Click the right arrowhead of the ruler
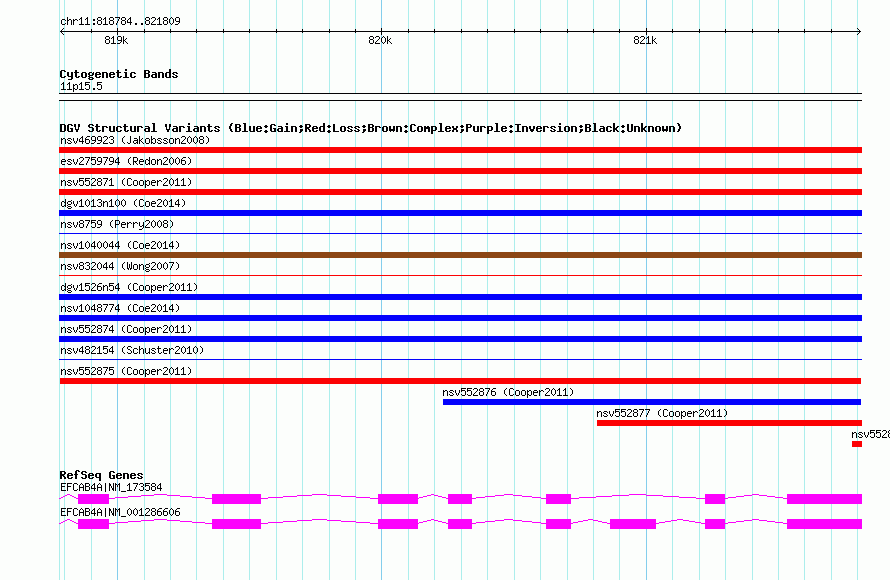 click(859, 31)
